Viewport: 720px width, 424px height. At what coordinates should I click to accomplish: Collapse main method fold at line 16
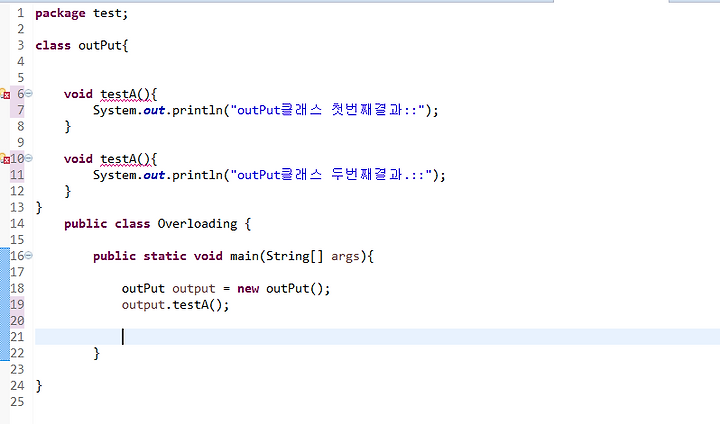[29, 255]
